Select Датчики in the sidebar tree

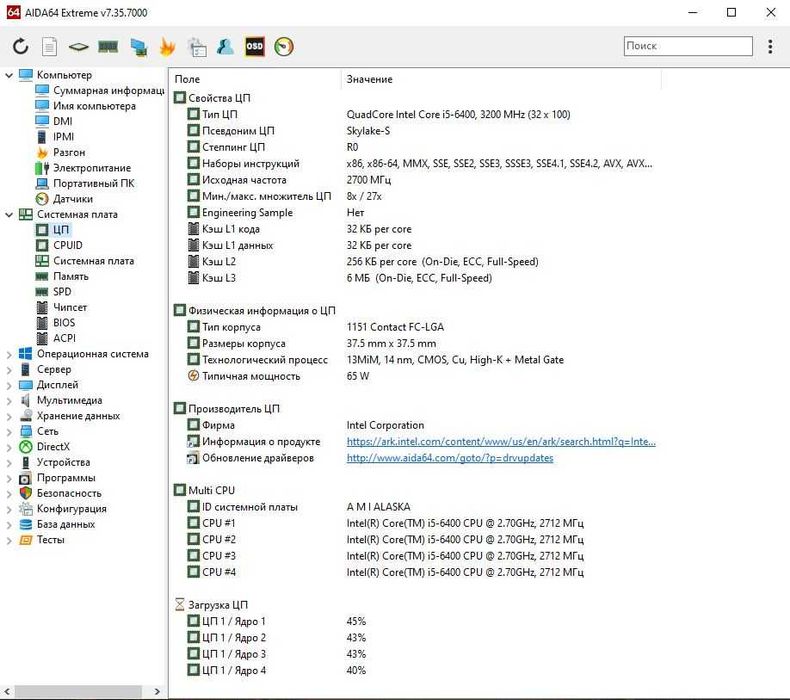click(x=73, y=199)
